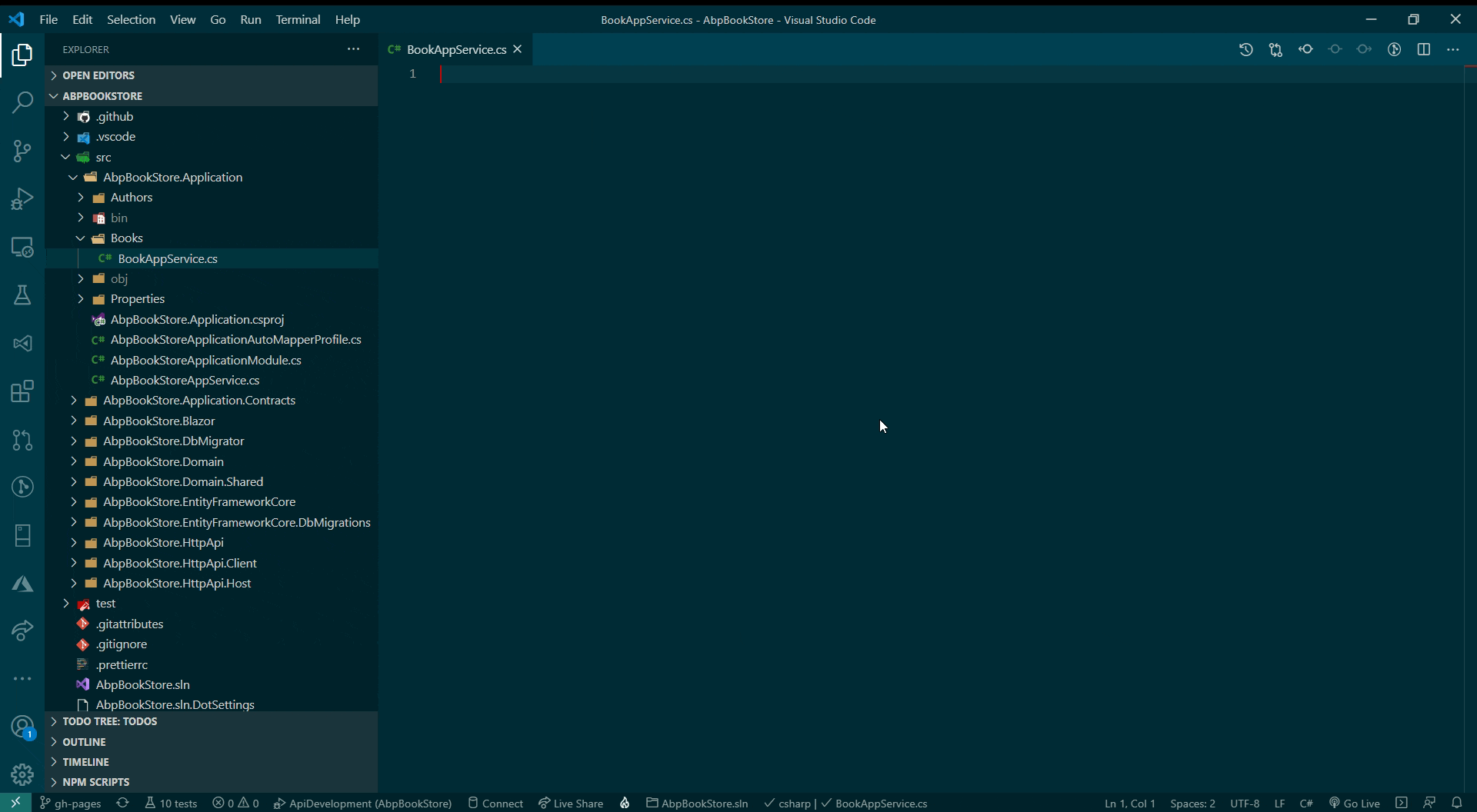The image size is (1477, 812).
Task: Expand the Authors folder
Action: click(x=212, y=198)
